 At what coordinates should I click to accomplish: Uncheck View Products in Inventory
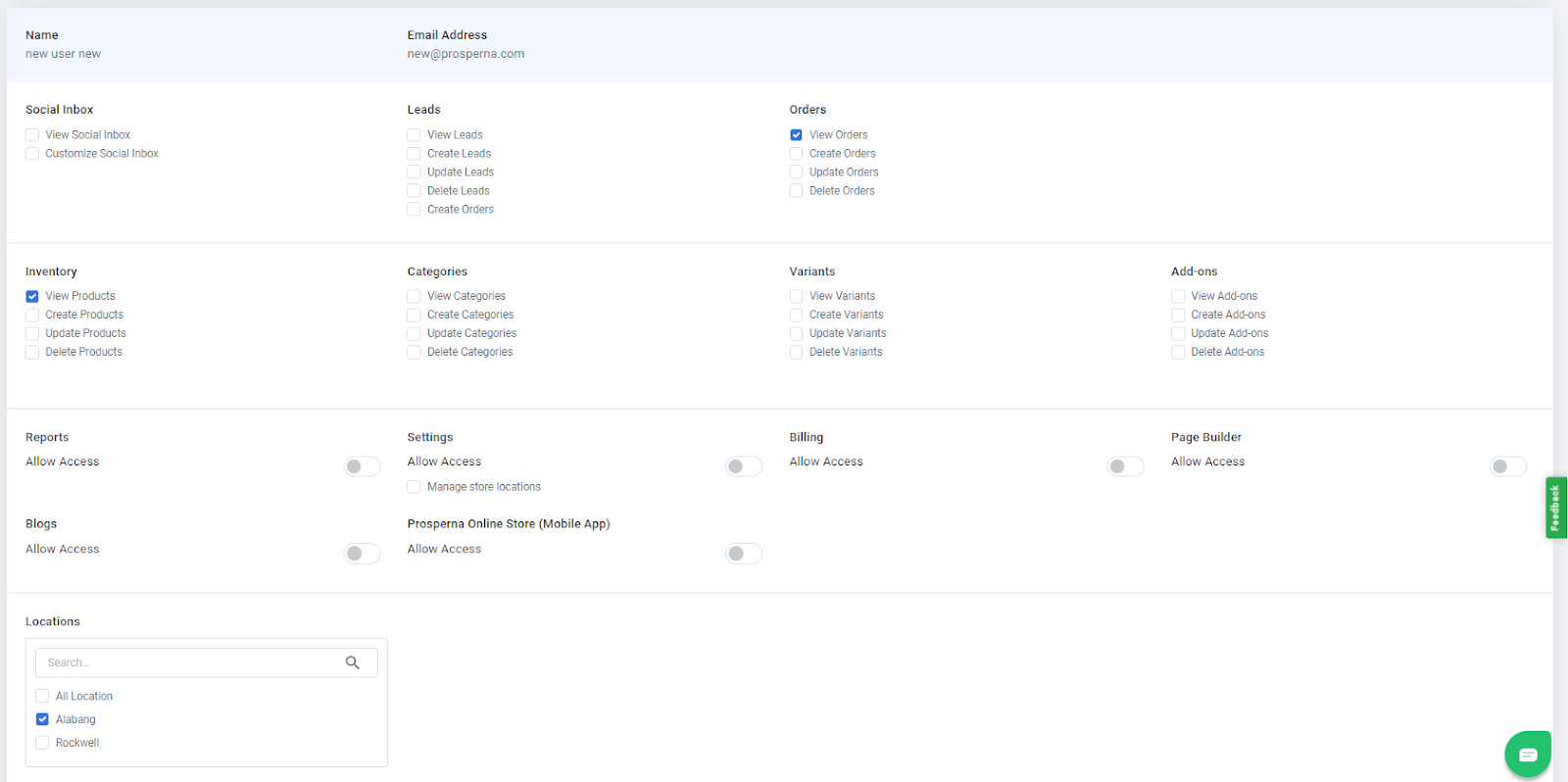pos(32,296)
